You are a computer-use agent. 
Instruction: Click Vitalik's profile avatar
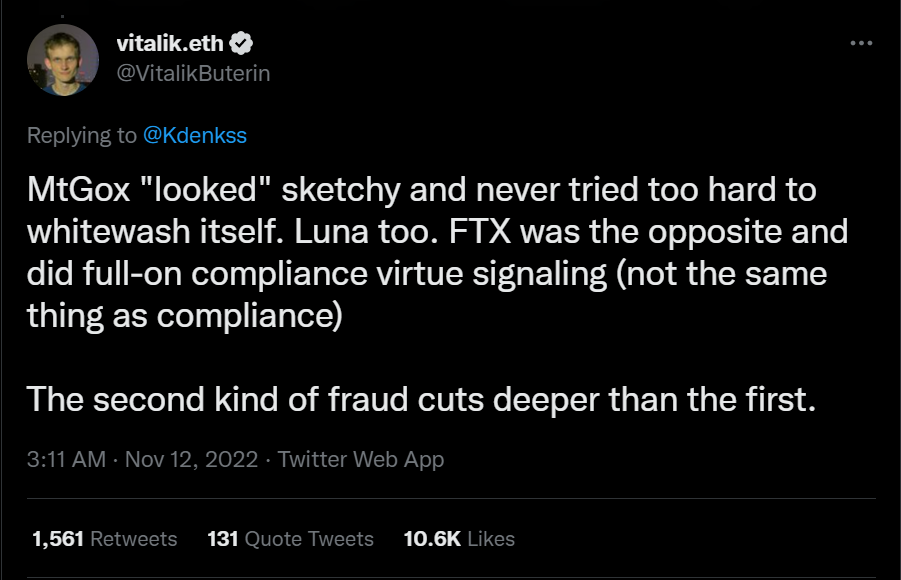(x=63, y=59)
